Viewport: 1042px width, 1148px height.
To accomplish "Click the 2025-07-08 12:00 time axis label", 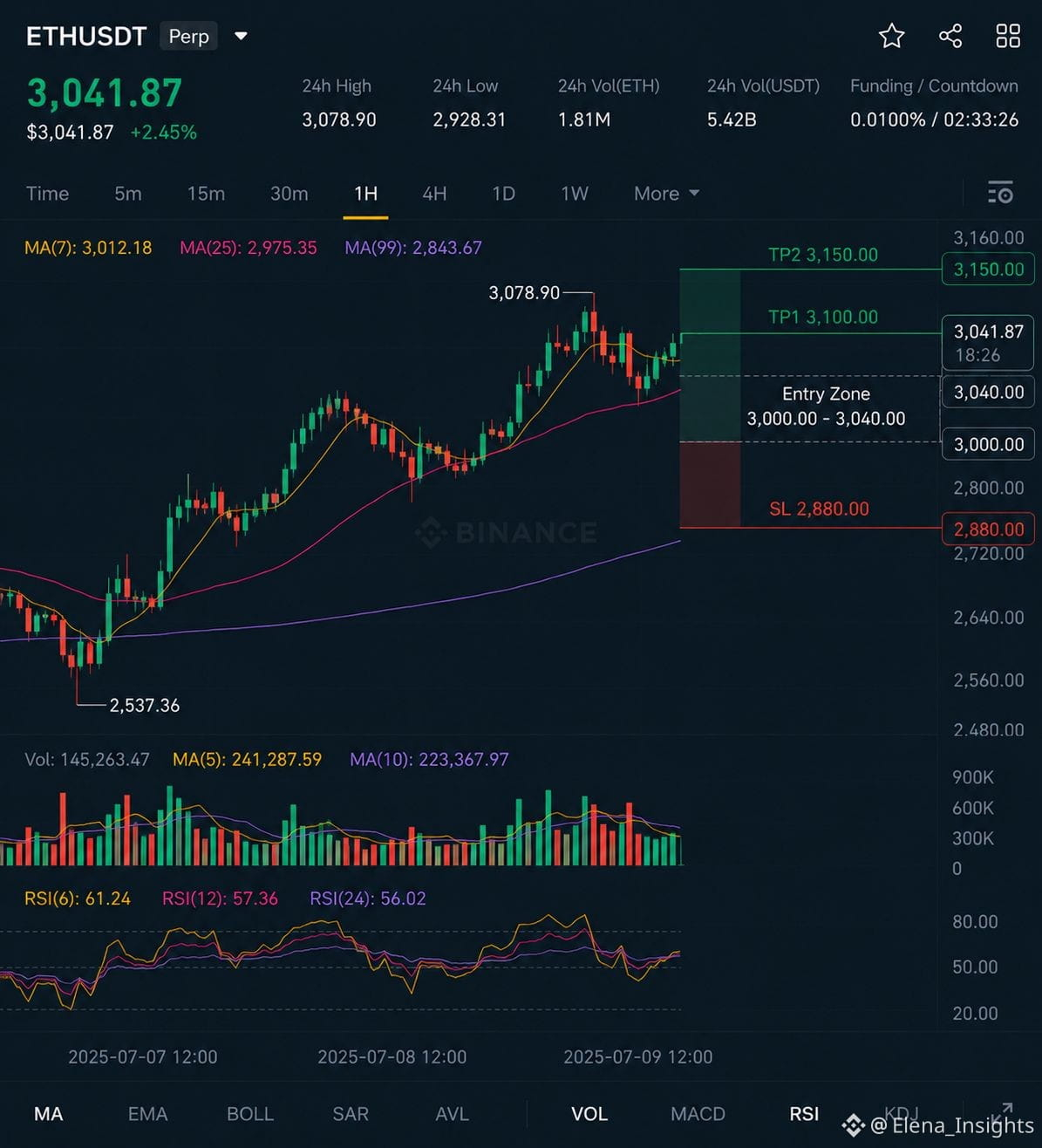I will pyautogui.click(x=392, y=1057).
